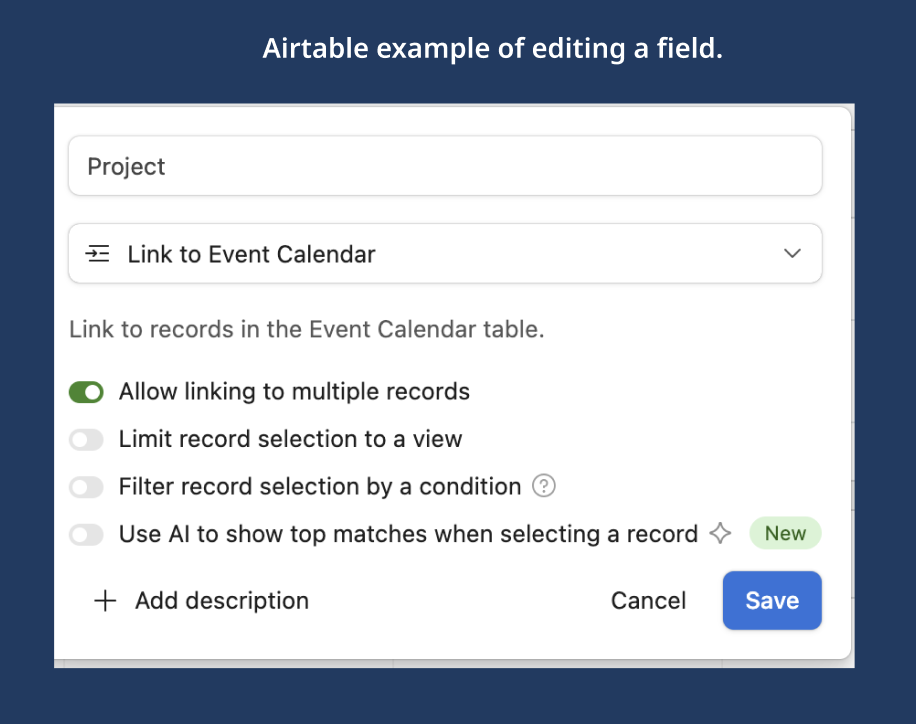This screenshot has height=724, width=916.
Task: Cancel editing the field
Action: [649, 601]
